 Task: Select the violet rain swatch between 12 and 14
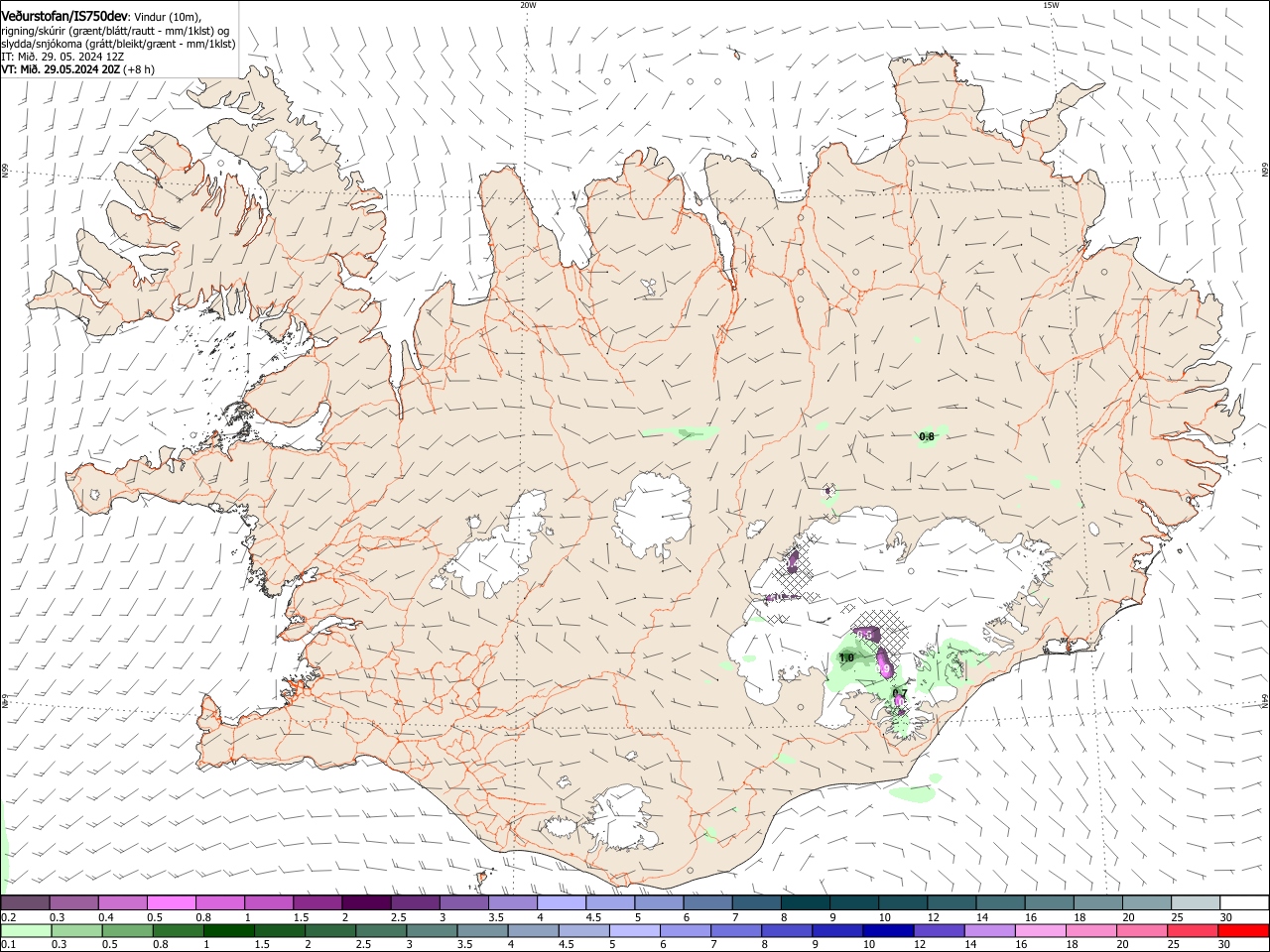[938, 931]
